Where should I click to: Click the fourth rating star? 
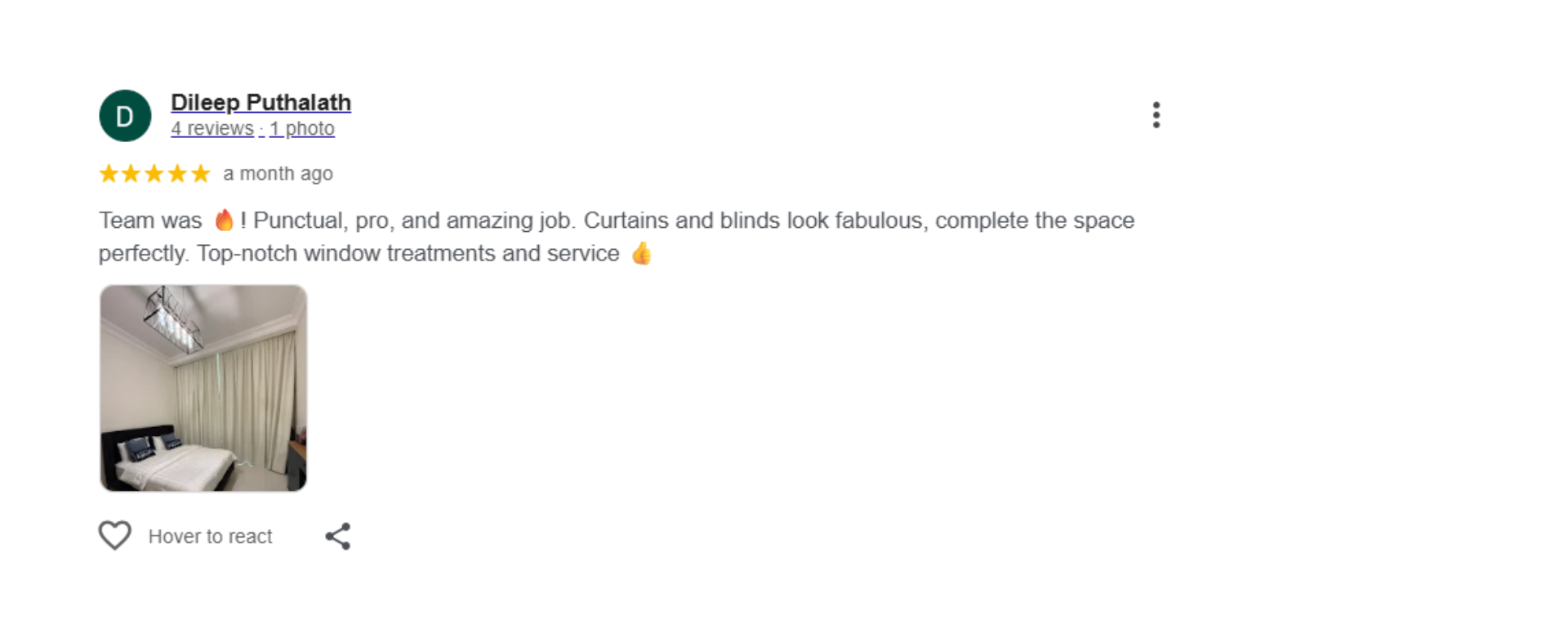tap(178, 173)
